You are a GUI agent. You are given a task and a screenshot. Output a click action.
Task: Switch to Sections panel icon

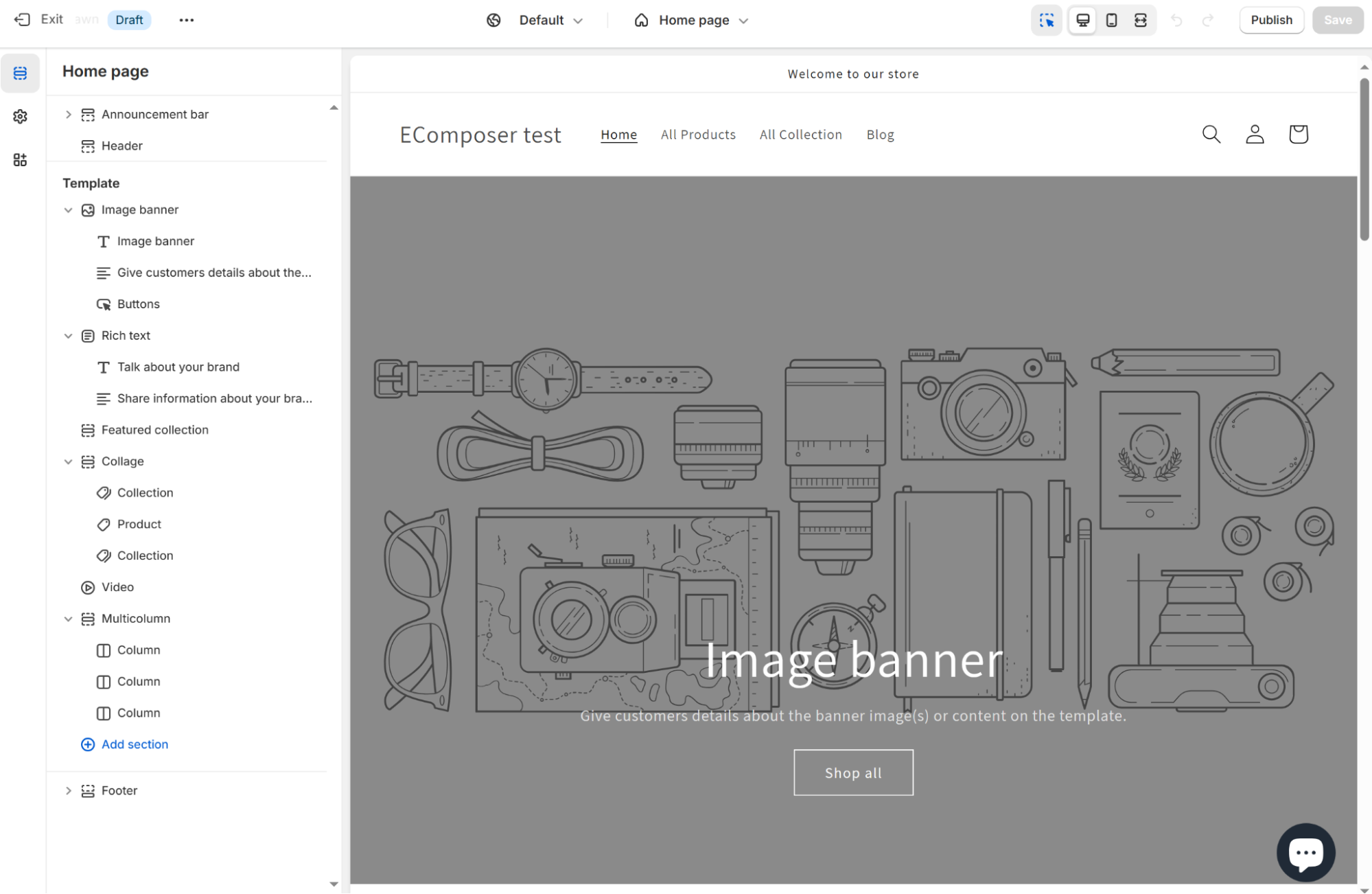pos(20,73)
